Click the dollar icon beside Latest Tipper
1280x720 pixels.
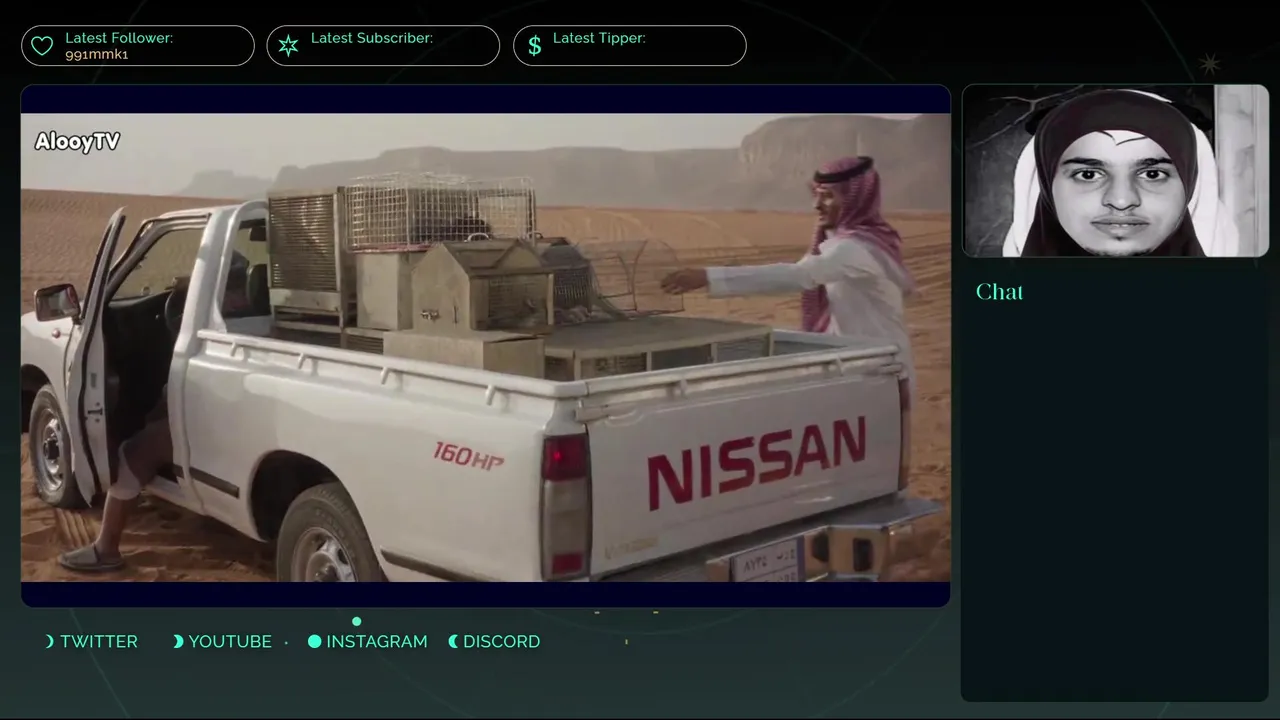(534, 46)
